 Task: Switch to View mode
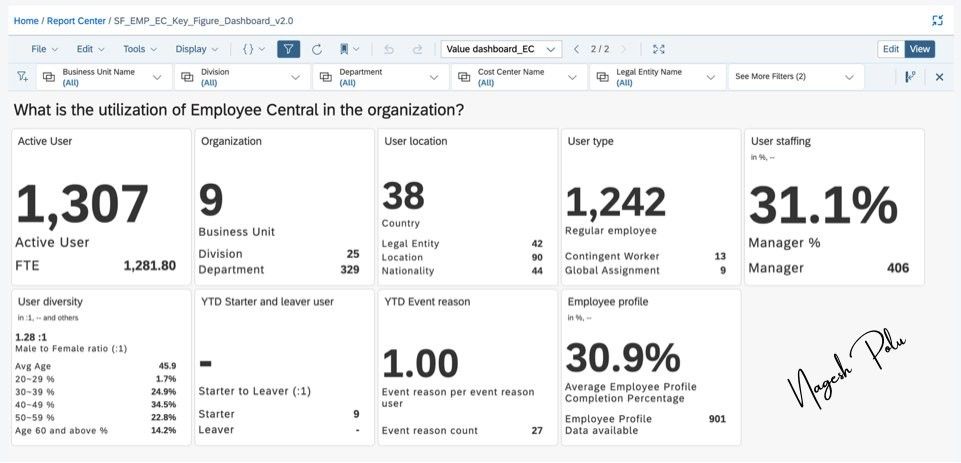[x=919, y=49]
